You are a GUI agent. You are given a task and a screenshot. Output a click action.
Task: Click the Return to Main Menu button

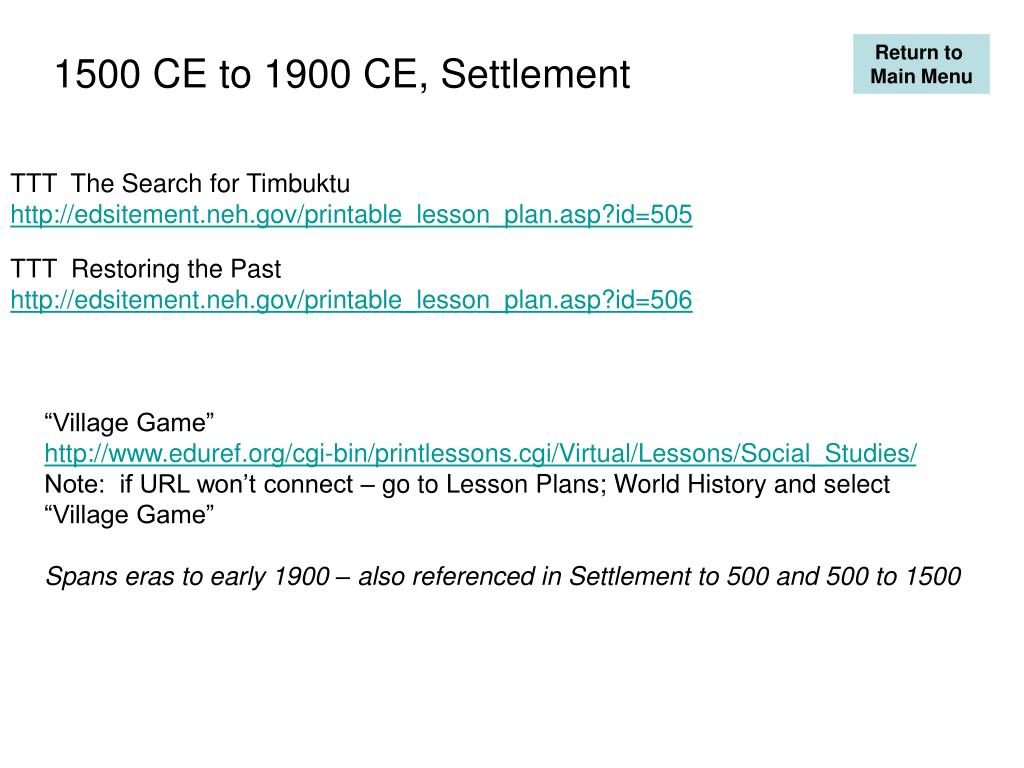click(x=921, y=64)
